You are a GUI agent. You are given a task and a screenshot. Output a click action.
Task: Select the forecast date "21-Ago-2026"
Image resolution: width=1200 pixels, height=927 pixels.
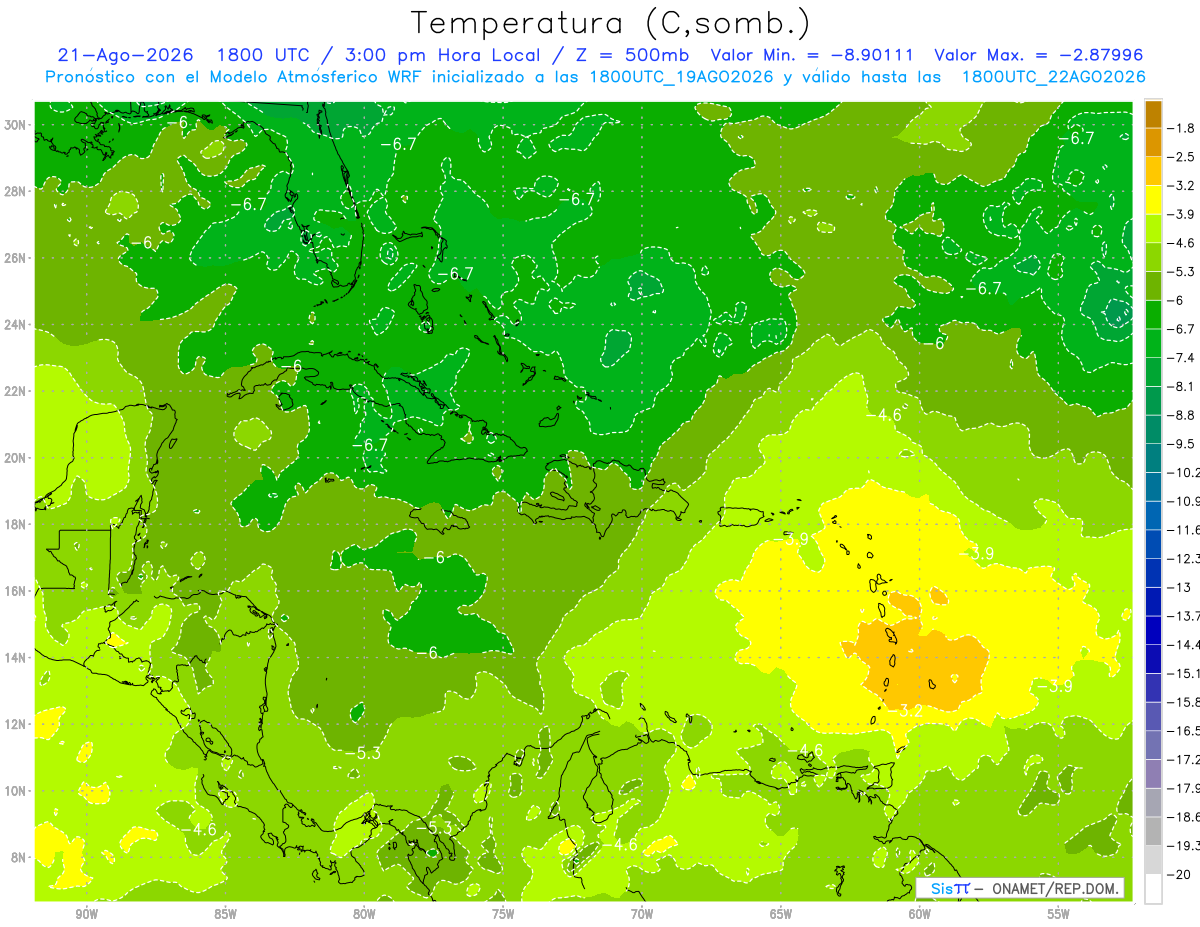(124, 55)
